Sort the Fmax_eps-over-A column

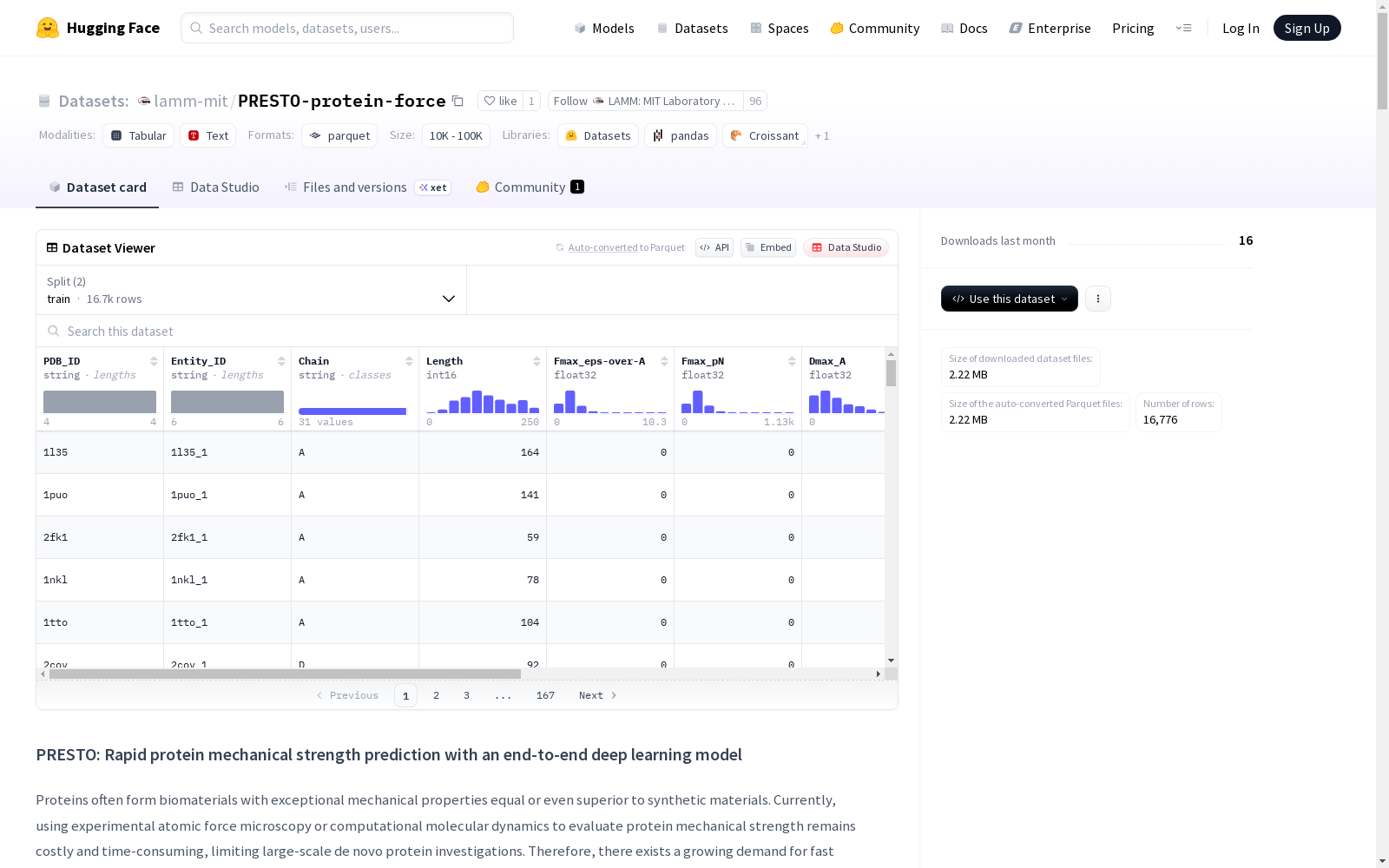664,361
